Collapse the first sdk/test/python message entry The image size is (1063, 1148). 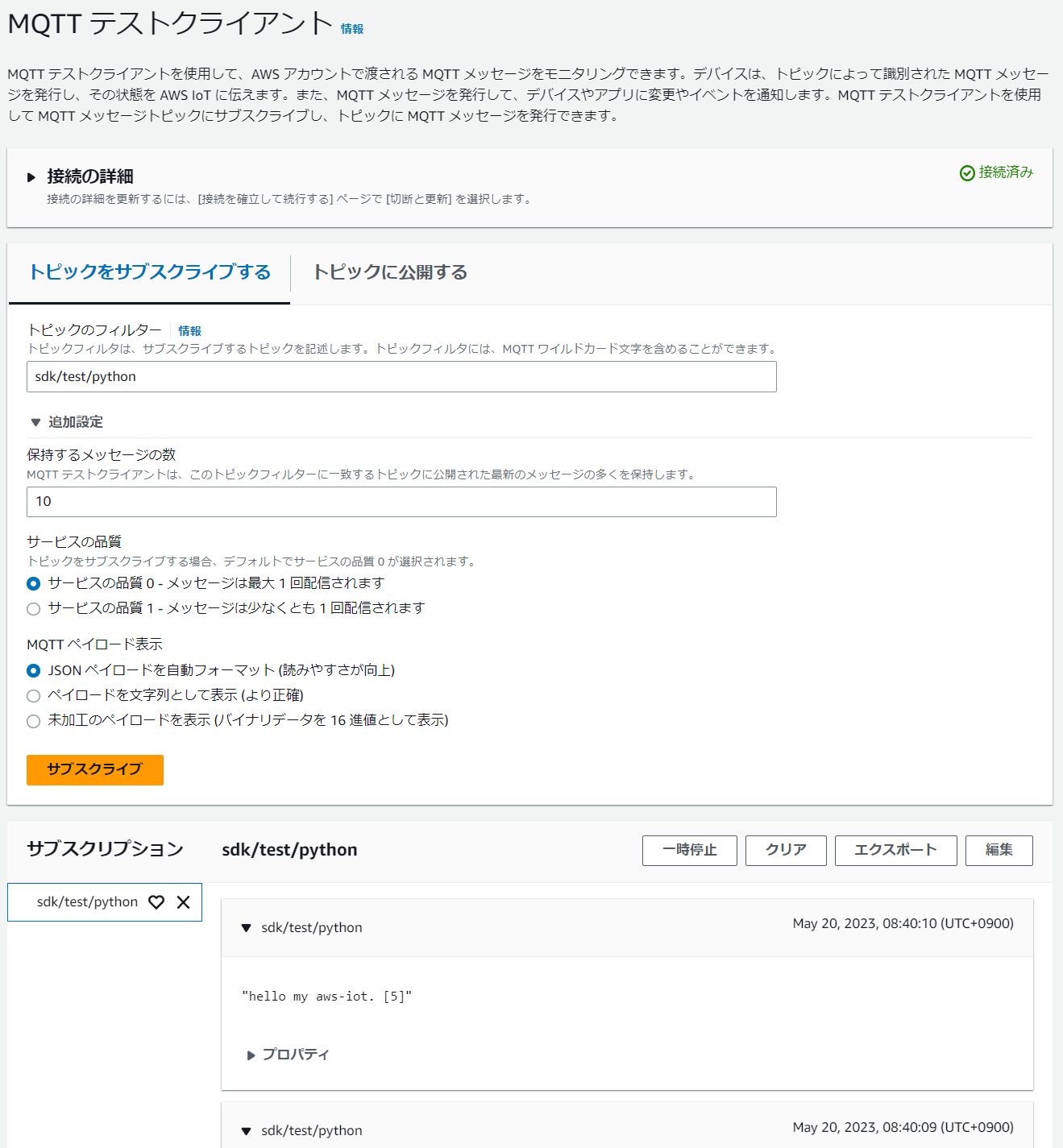pos(246,928)
